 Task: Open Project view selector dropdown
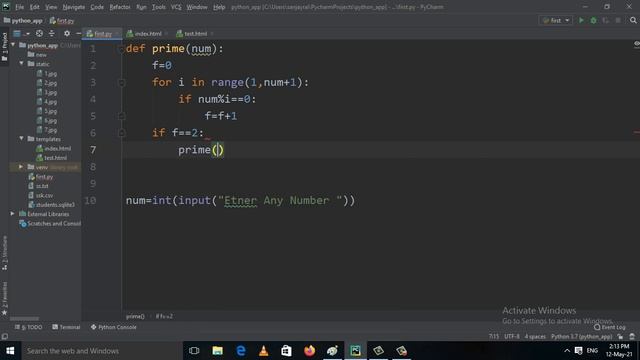coord(20,33)
